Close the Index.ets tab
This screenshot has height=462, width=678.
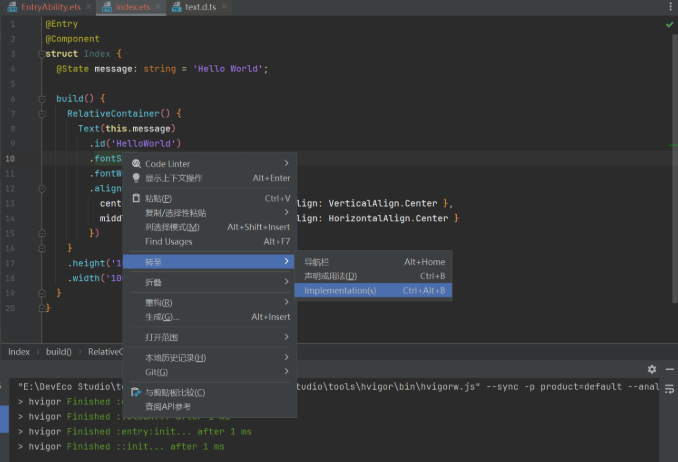pyautogui.click(x=158, y=7)
